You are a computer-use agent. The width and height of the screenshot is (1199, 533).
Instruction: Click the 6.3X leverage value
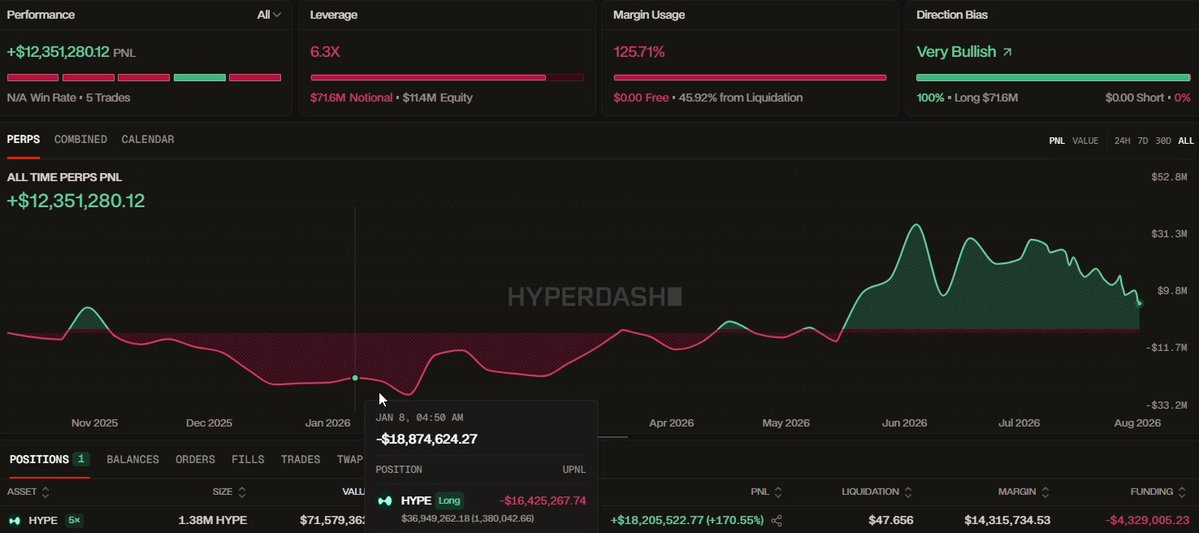pos(325,52)
